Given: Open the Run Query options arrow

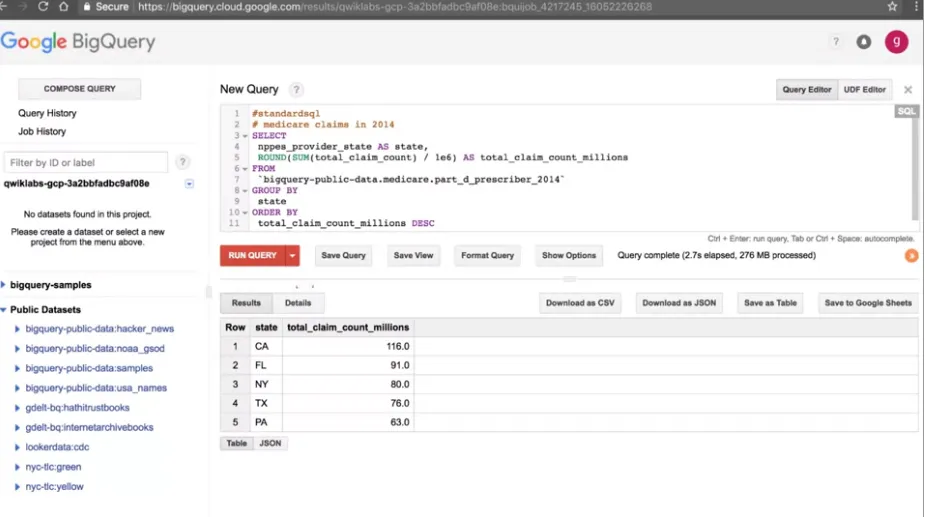Looking at the screenshot, I should [292, 256].
